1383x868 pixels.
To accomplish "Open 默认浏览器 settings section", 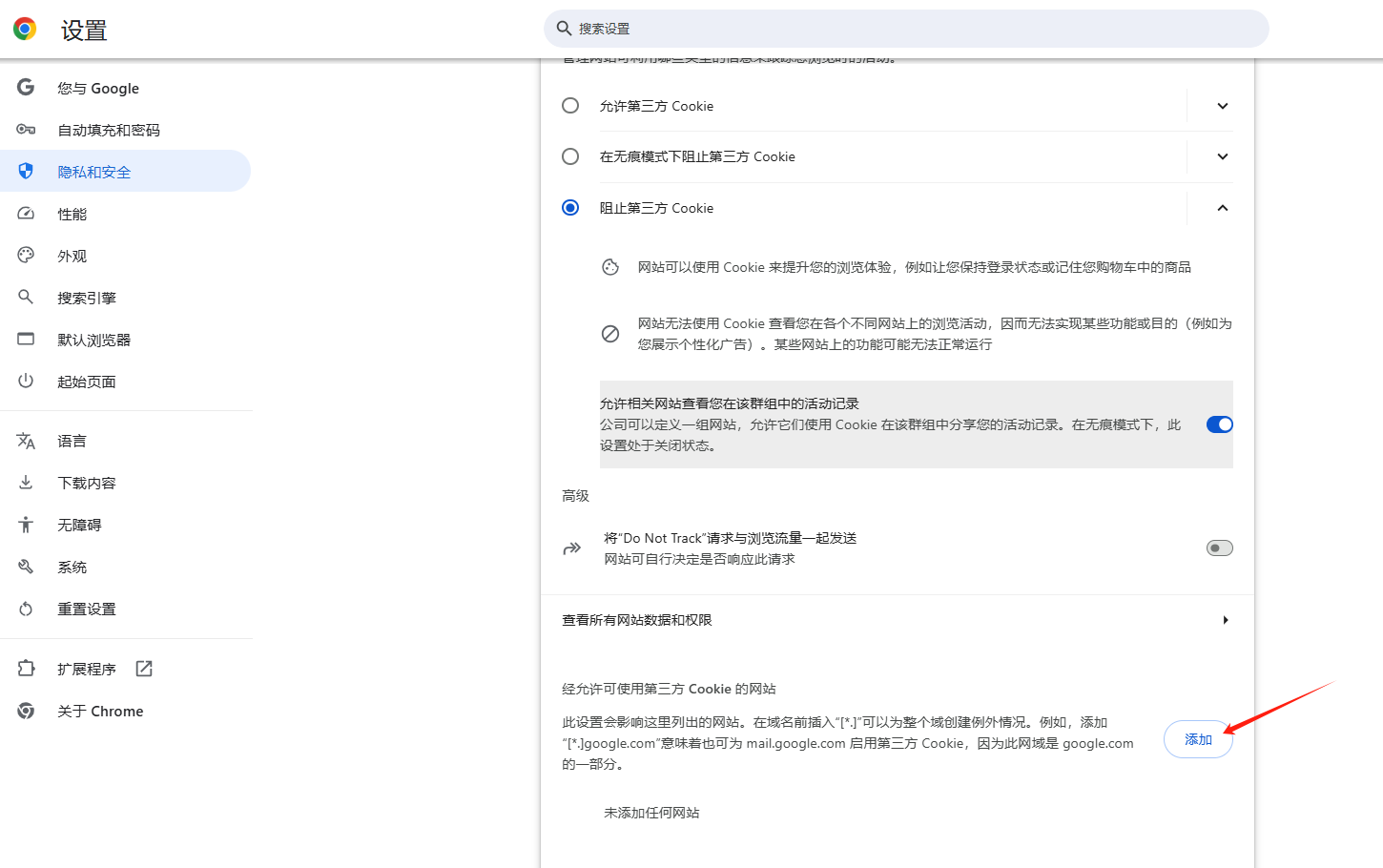I will pos(125,340).
